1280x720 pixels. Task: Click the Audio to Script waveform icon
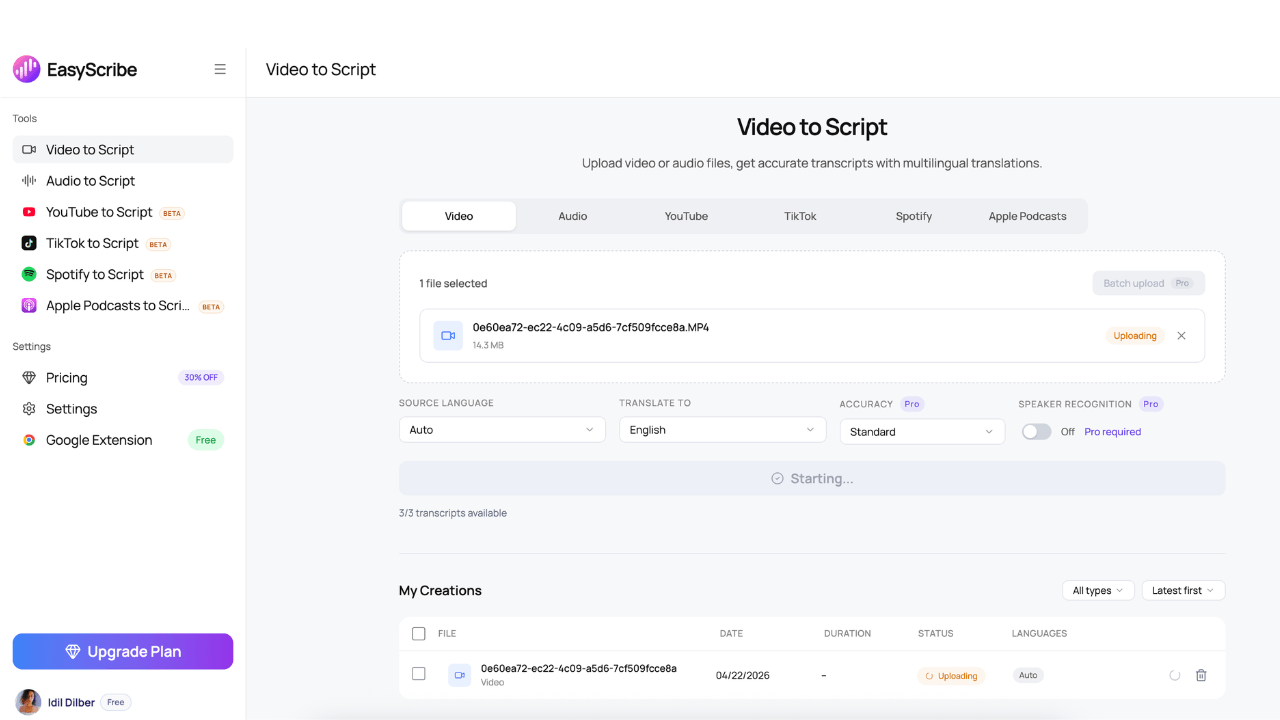click(28, 180)
